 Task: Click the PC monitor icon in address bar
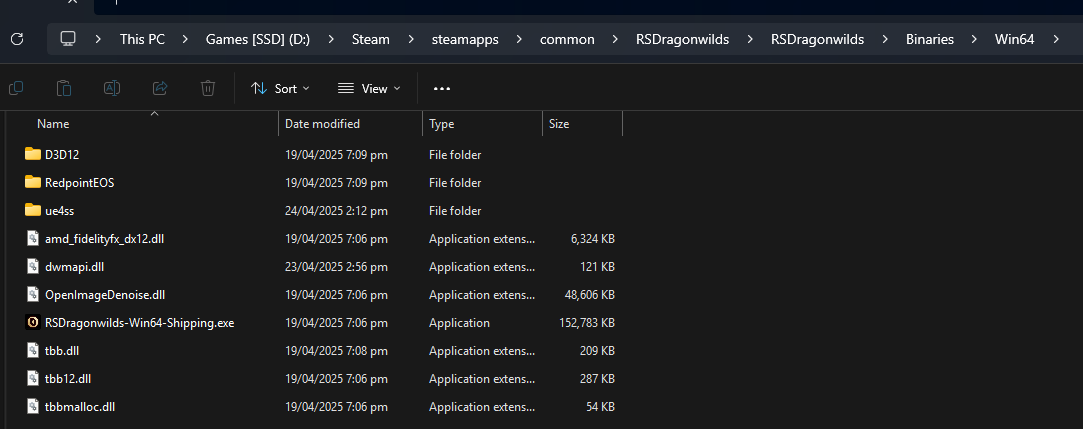click(68, 39)
